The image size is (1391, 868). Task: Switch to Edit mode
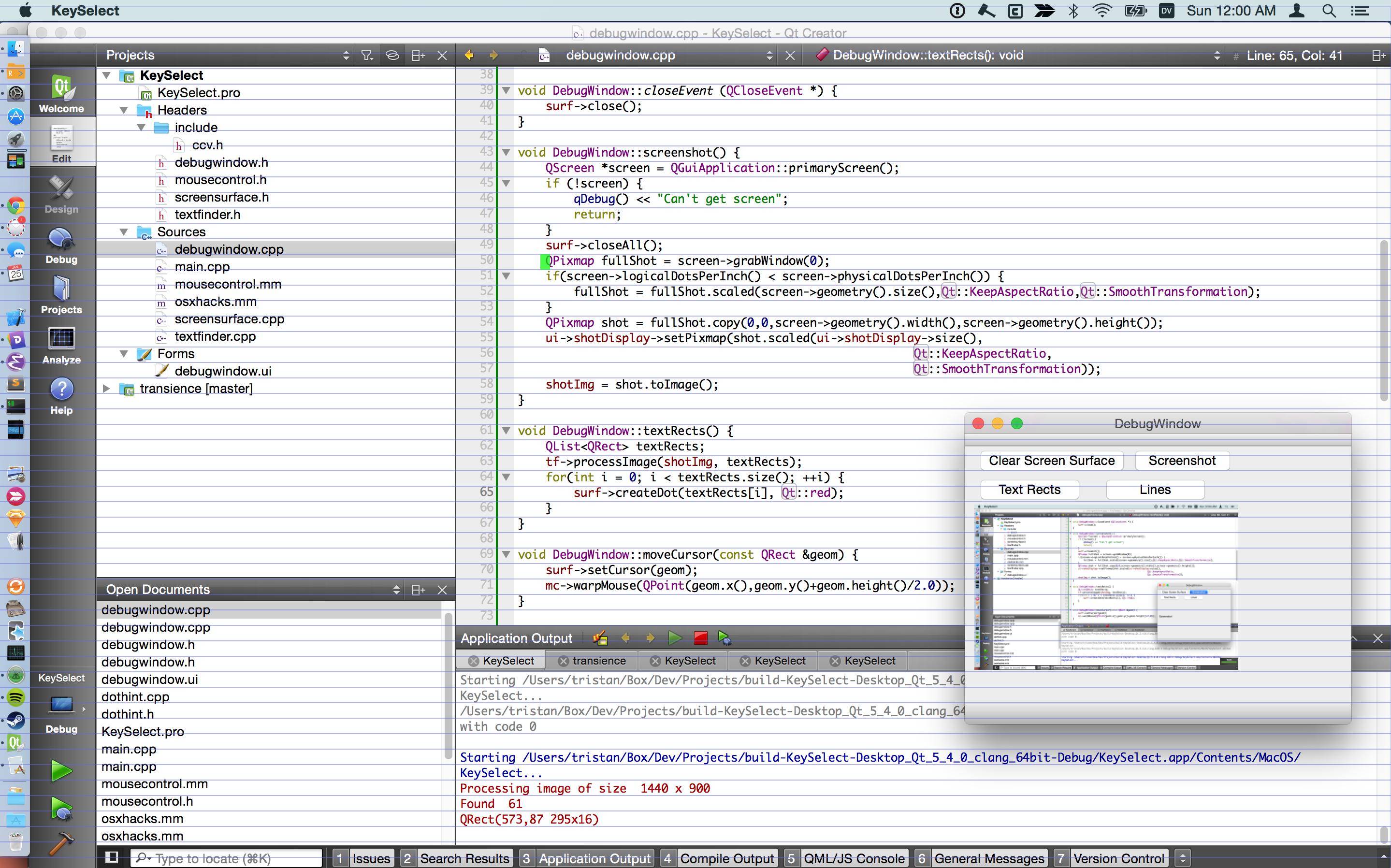pyautogui.click(x=61, y=144)
